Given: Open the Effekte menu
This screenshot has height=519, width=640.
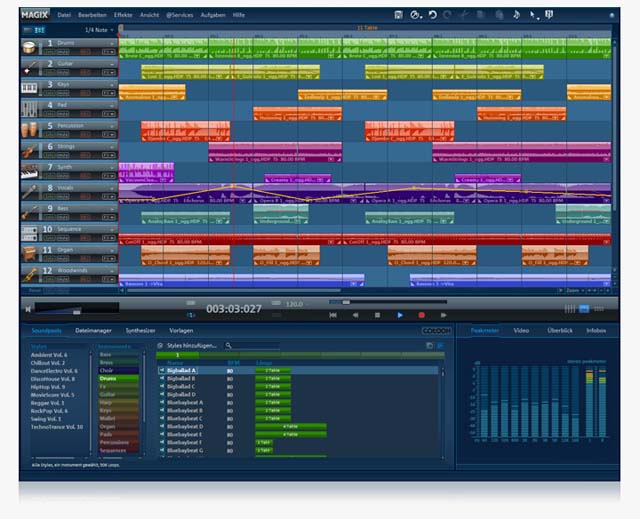Looking at the screenshot, I should tap(123, 15).
